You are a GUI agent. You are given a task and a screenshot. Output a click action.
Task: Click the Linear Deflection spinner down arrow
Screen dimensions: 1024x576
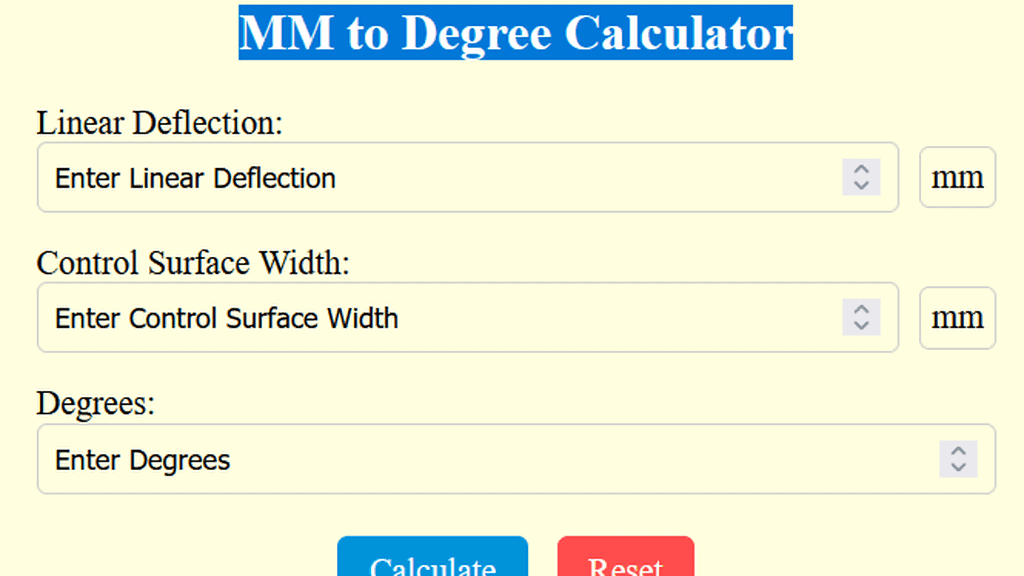click(861, 185)
